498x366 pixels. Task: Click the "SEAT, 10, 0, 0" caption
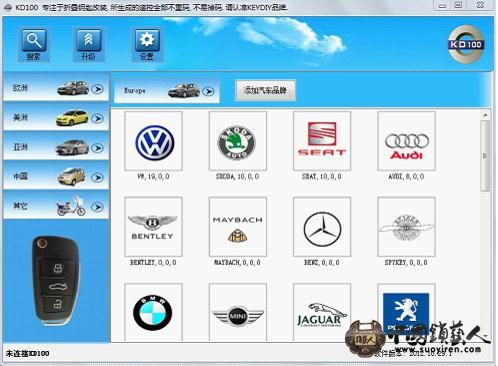(322, 176)
